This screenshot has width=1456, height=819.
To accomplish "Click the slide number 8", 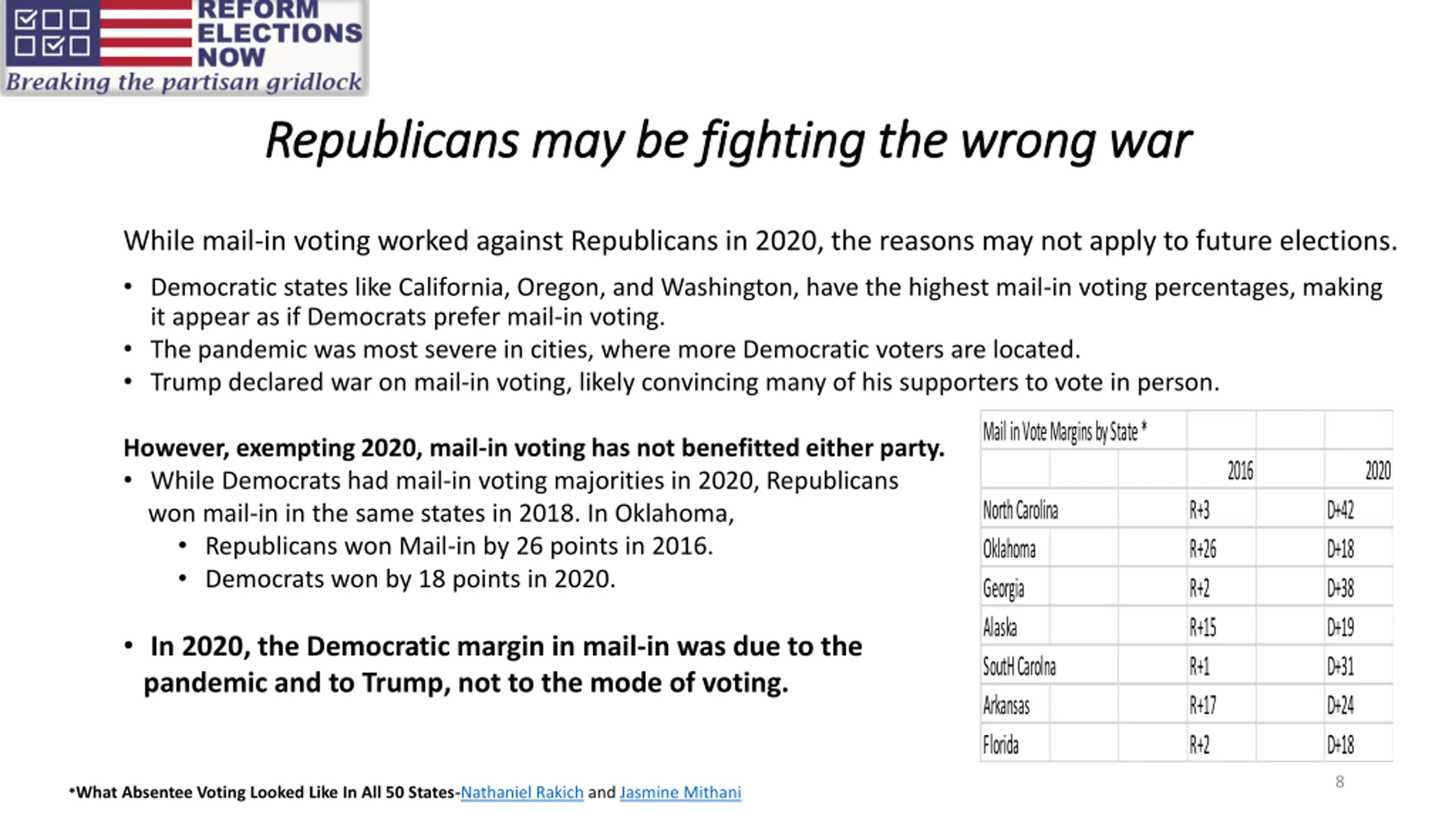I will click(x=1340, y=782).
